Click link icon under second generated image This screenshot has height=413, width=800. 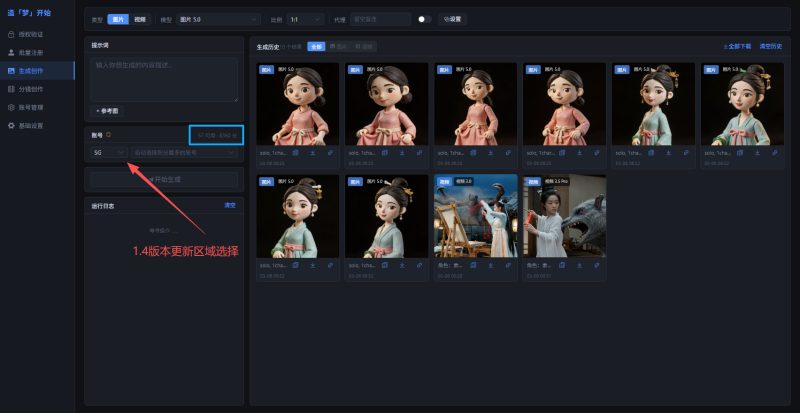418,153
